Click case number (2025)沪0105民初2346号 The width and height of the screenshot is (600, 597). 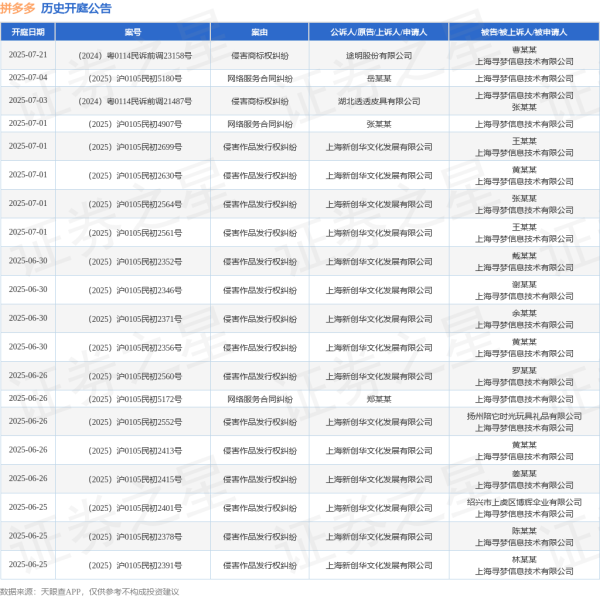tap(135, 290)
